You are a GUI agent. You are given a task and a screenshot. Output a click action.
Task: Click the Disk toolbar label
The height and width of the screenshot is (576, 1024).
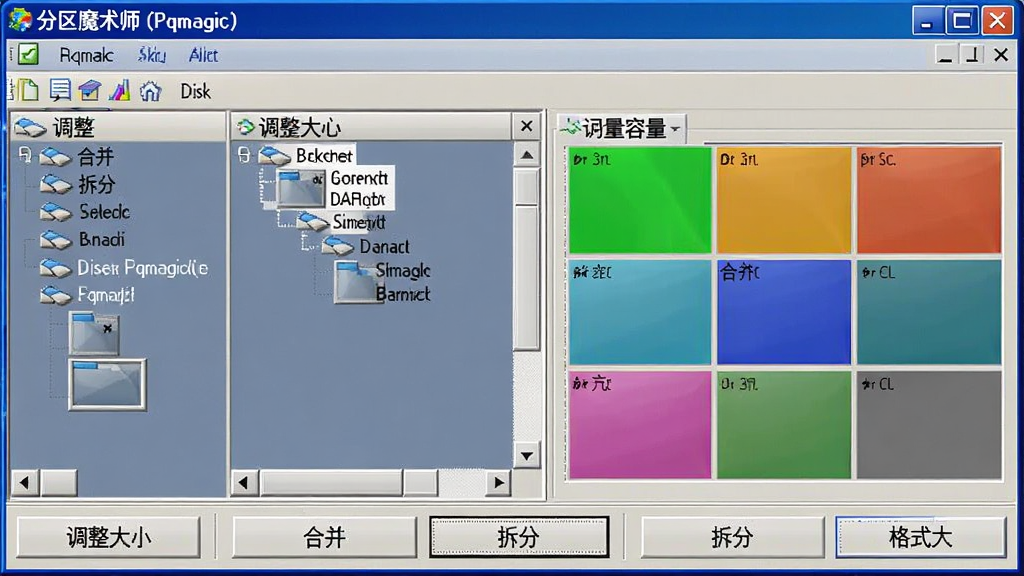195,91
